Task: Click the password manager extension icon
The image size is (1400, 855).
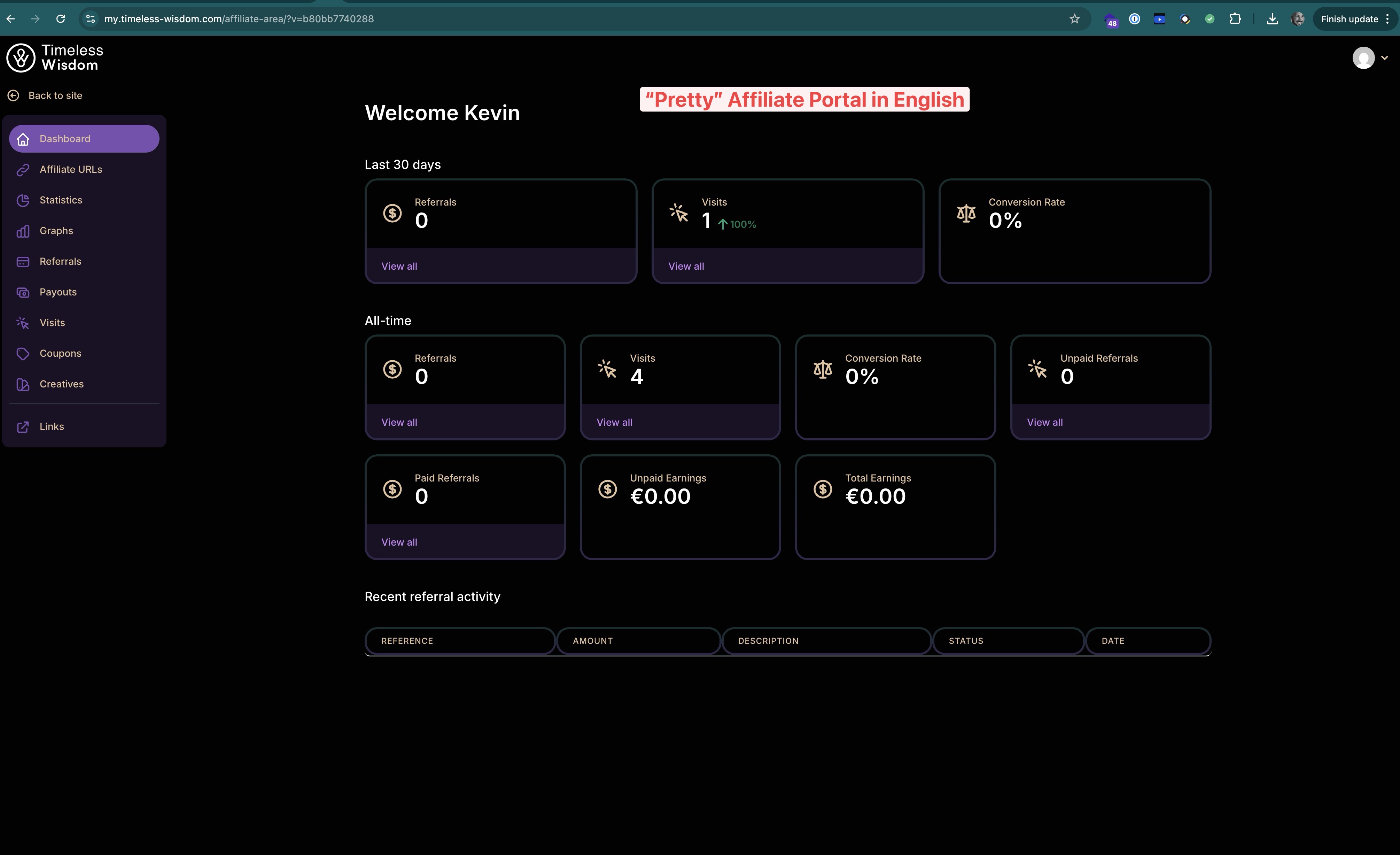Action: point(1135,19)
